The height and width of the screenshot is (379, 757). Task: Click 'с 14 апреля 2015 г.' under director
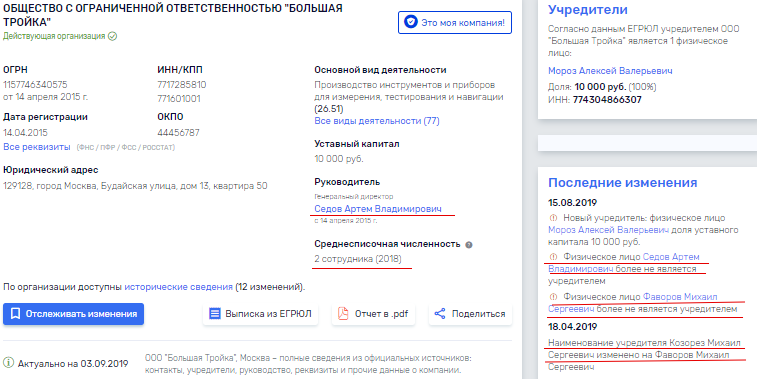pos(346,221)
